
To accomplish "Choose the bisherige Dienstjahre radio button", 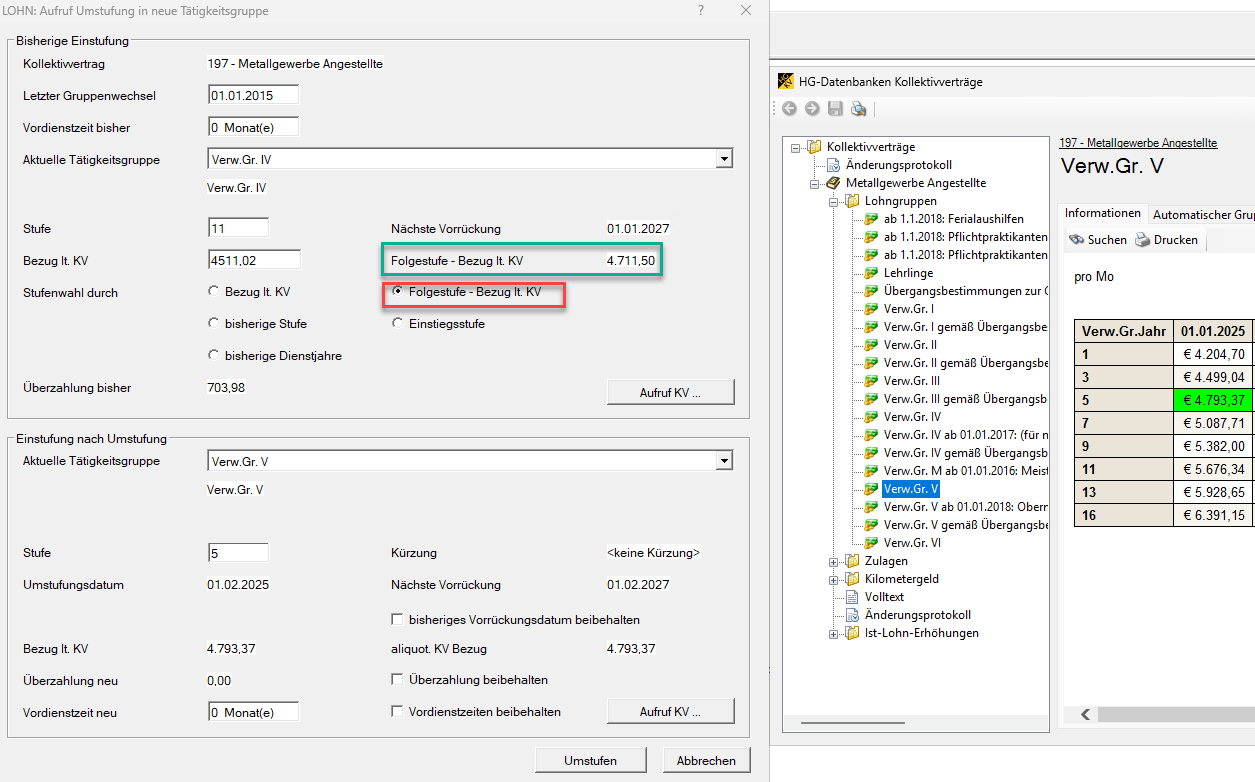I will pyautogui.click(x=213, y=356).
